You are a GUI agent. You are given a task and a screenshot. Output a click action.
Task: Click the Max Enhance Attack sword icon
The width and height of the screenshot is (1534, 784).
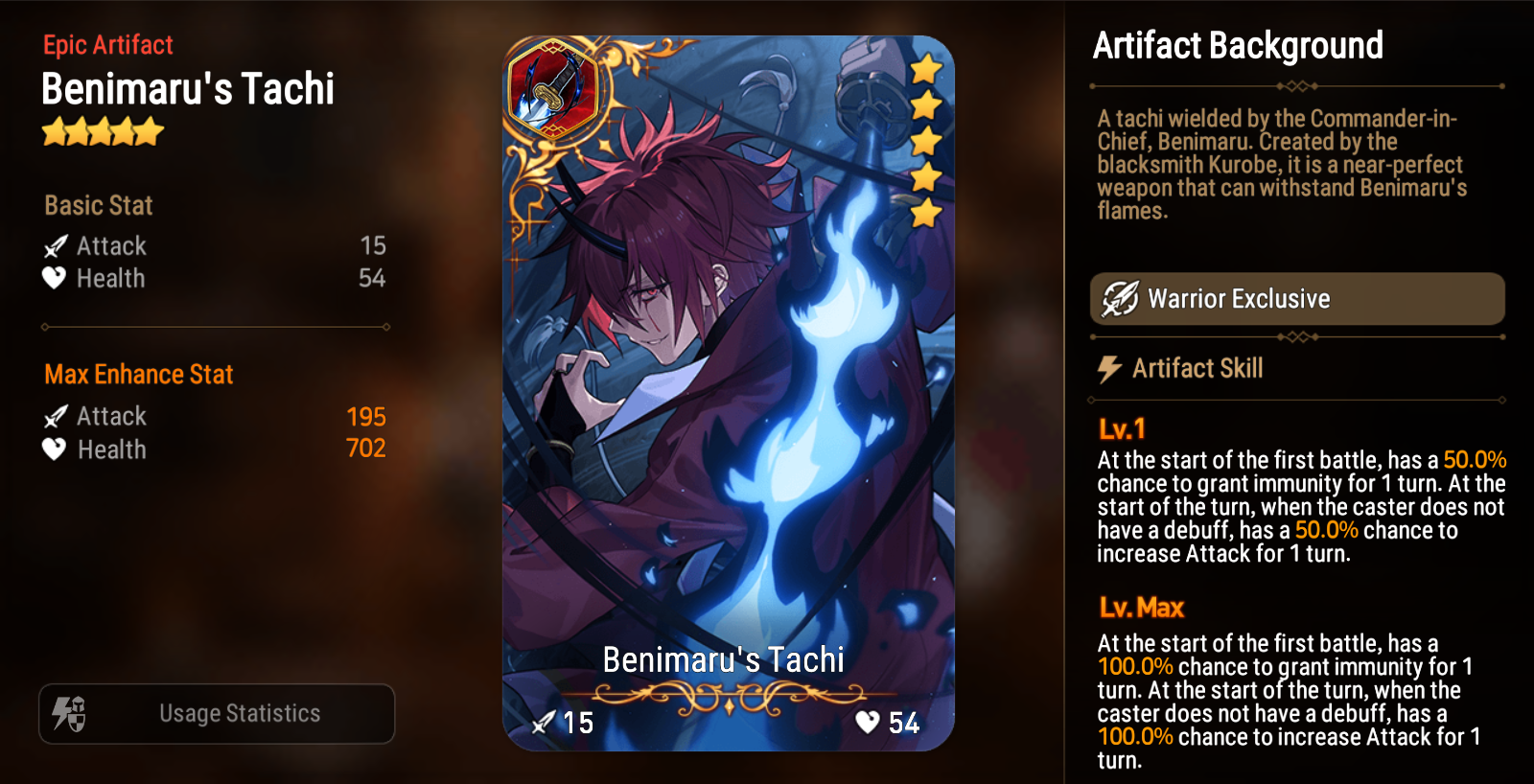[56, 416]
